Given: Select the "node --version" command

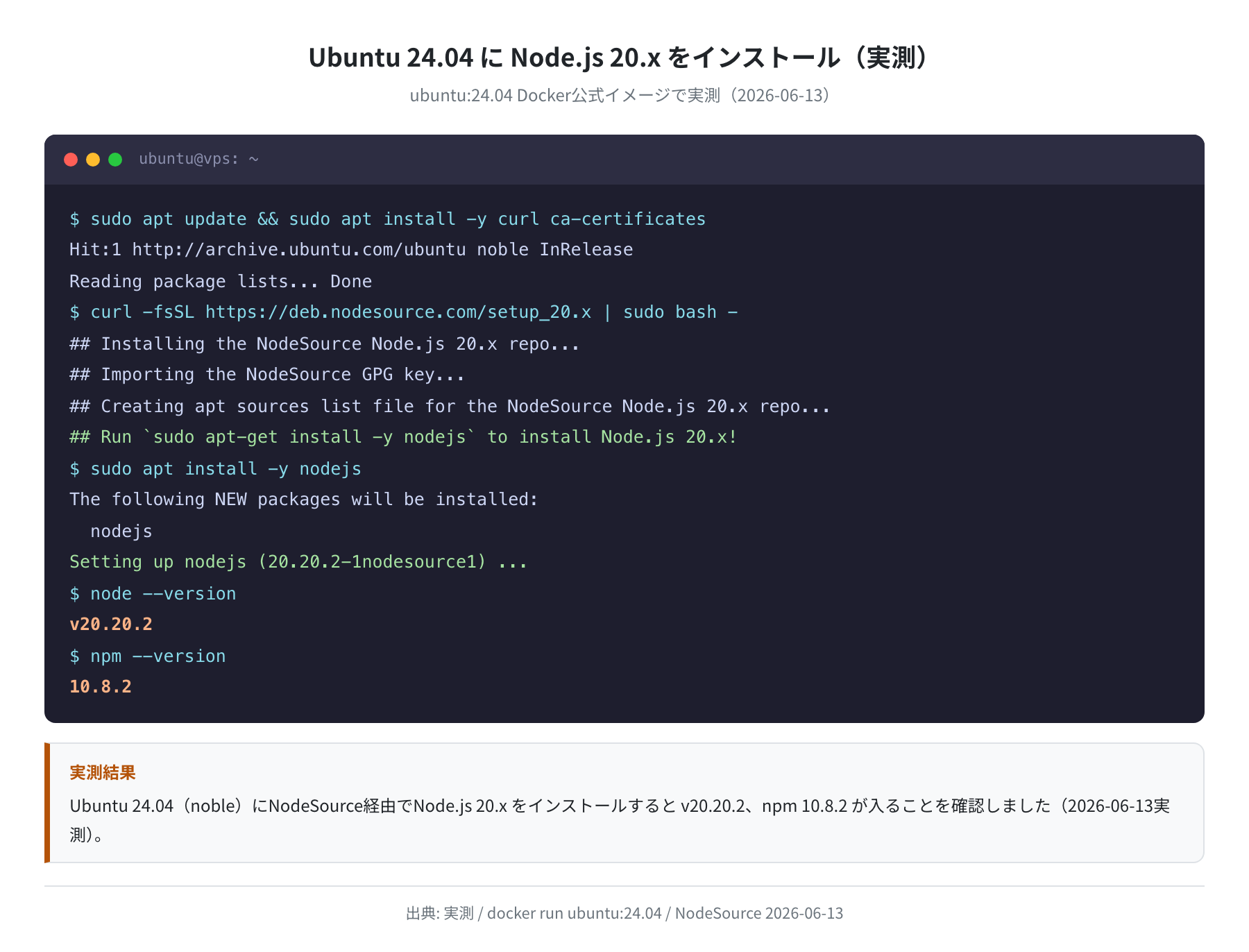Looking at the screenshot, I should pyautogui.click(x=153, y=594).
